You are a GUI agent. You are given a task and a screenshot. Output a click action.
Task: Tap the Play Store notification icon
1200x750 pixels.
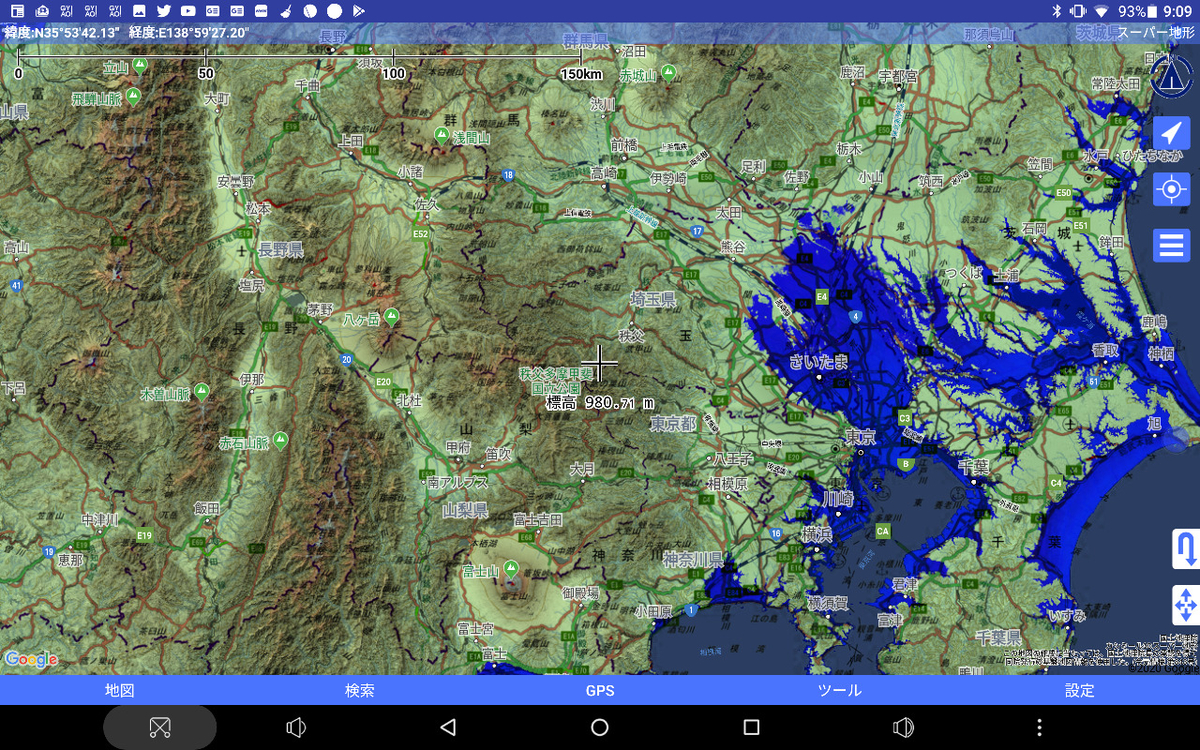pos(358,10)
